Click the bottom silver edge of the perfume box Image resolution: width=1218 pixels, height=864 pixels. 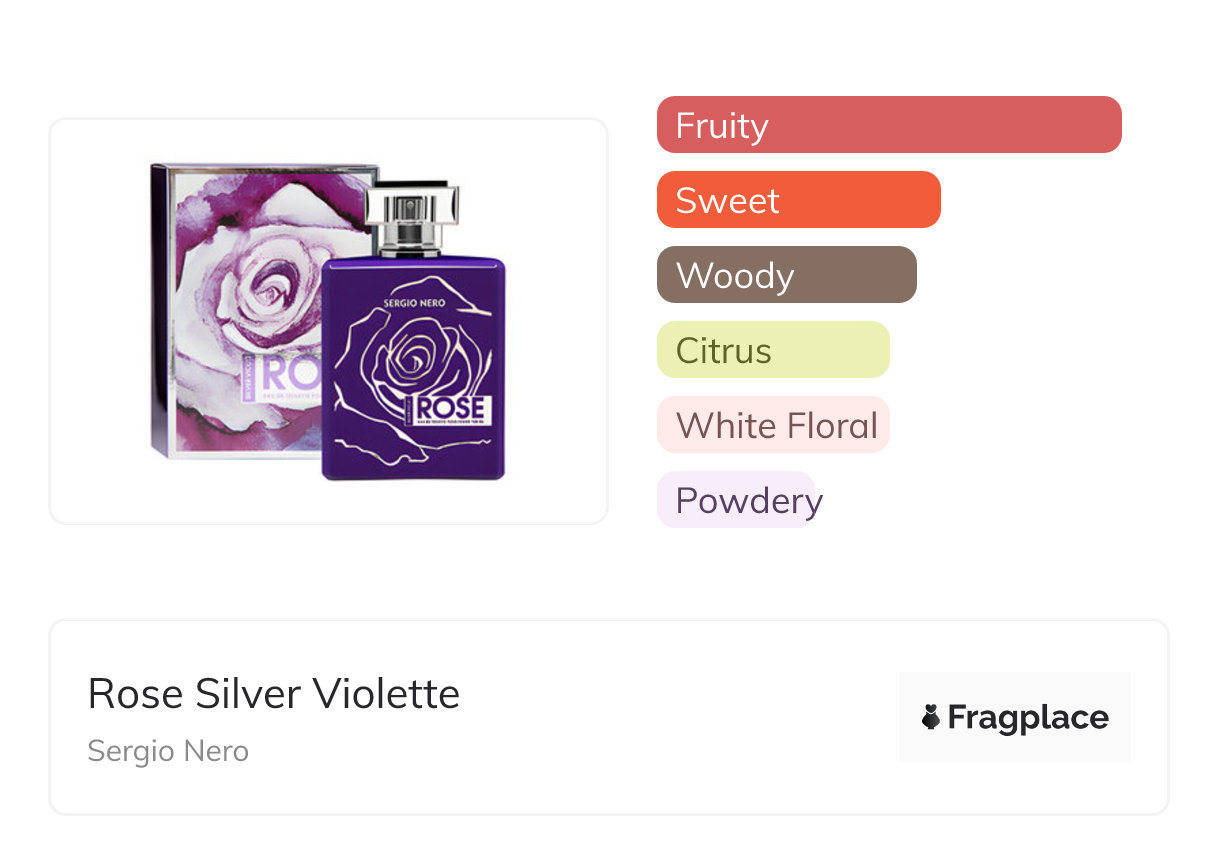click(240, 454)
